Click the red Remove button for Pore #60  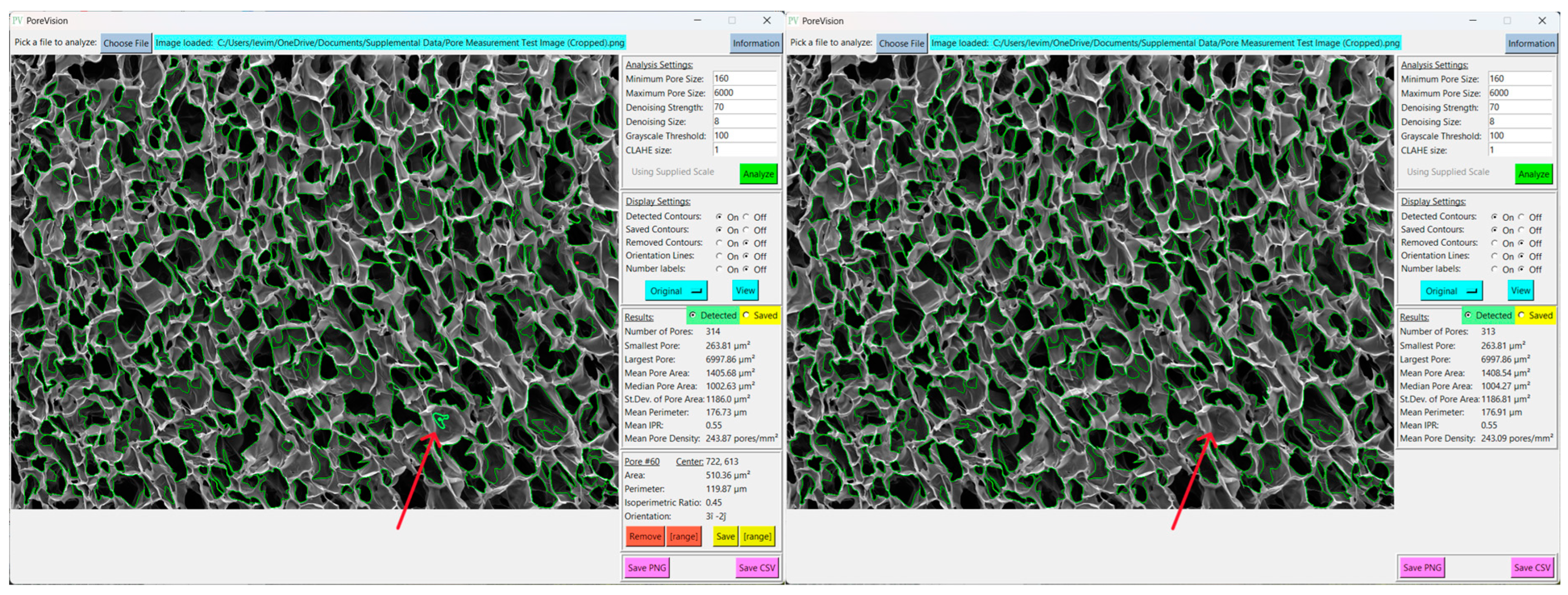[645, 537]
